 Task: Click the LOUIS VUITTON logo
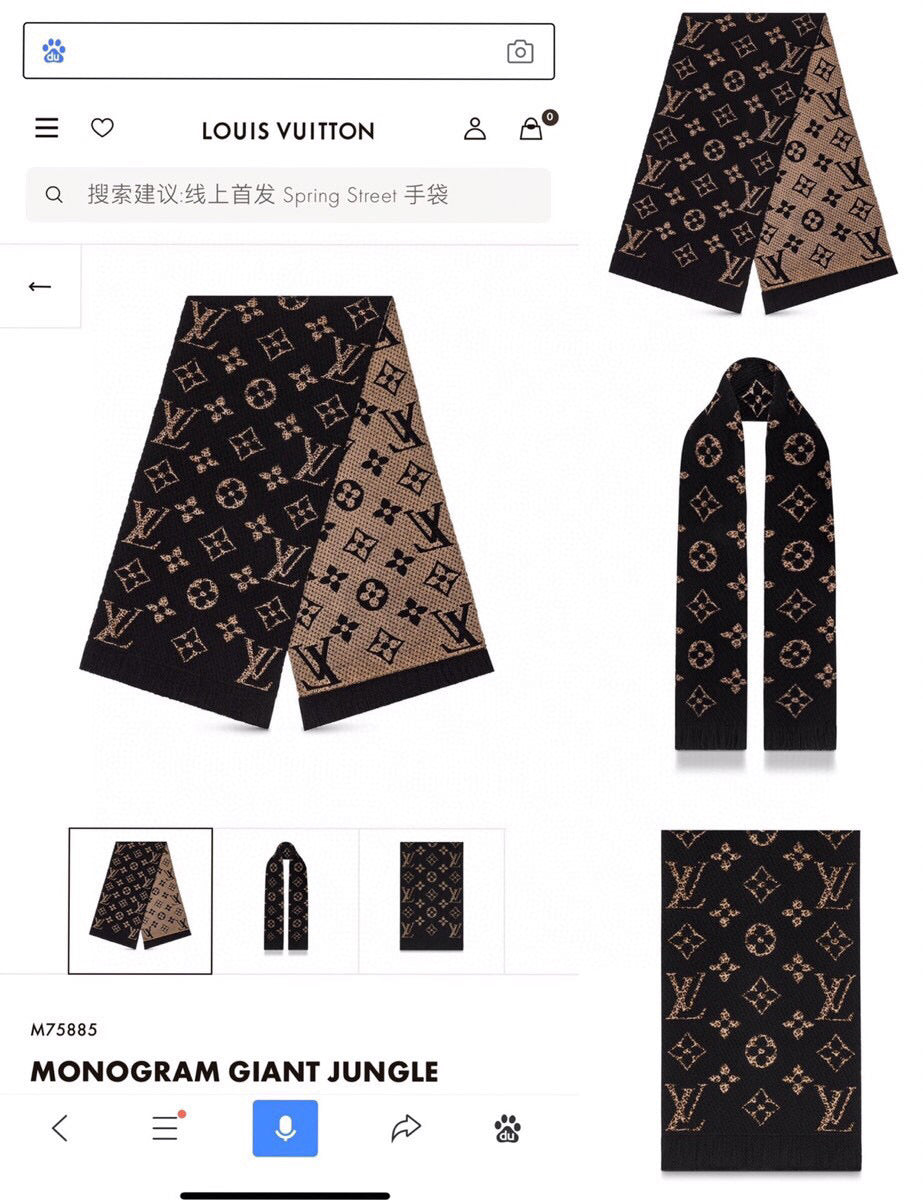point(288,131)
